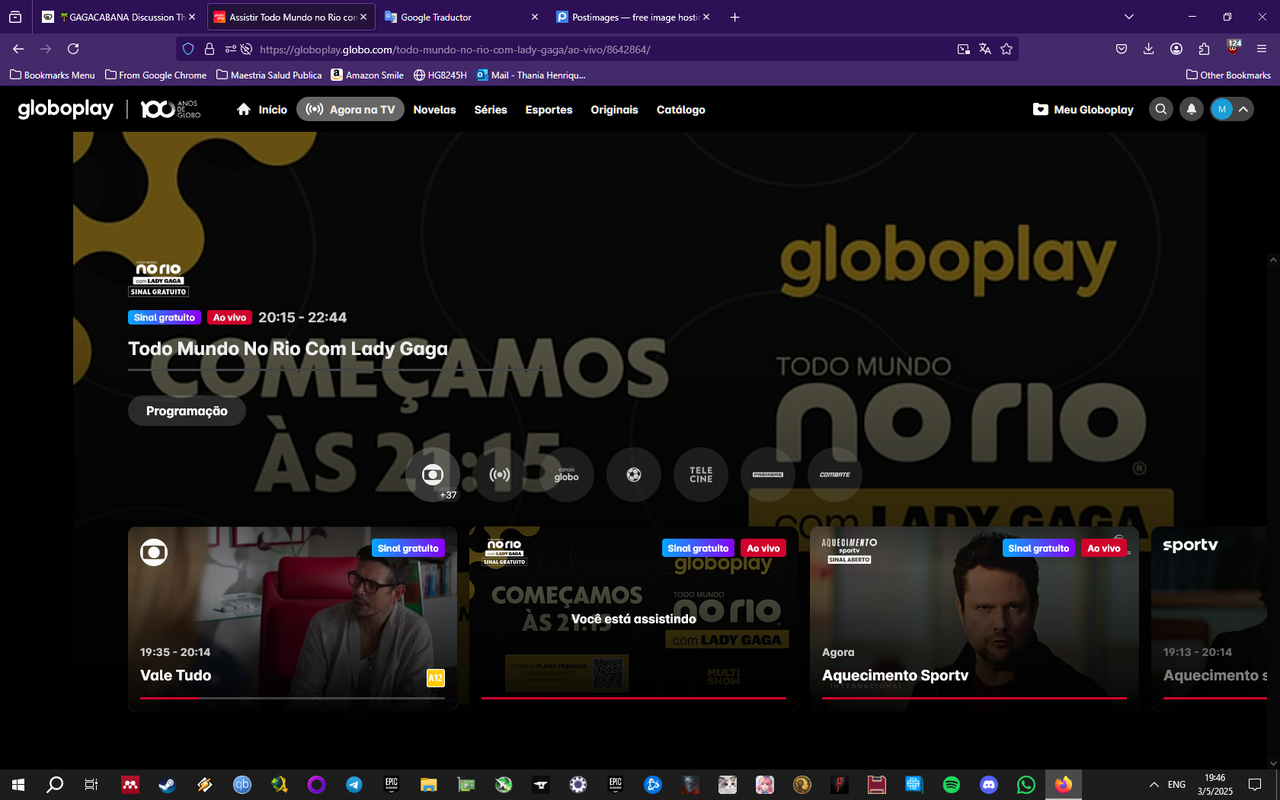Open the Bookmarks Menu folder
1280x800 pixels.
[x=52, y=75]
